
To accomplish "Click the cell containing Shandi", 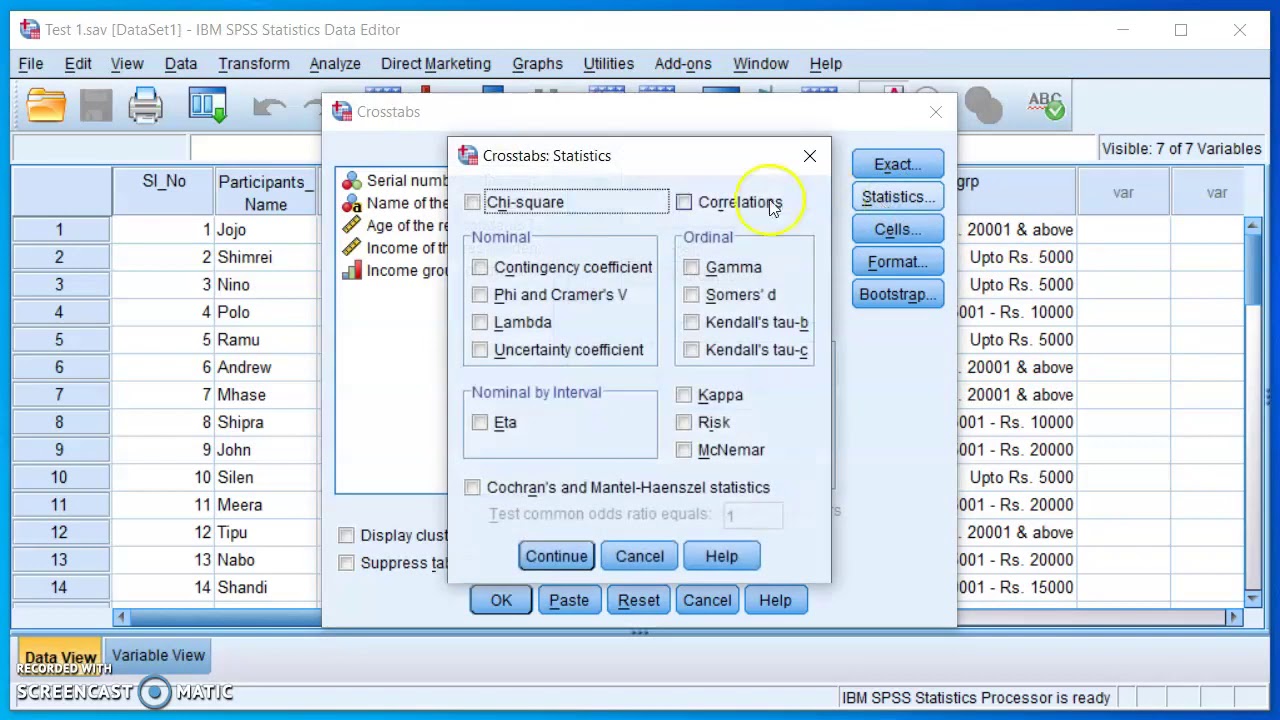I will click(264, 587).
